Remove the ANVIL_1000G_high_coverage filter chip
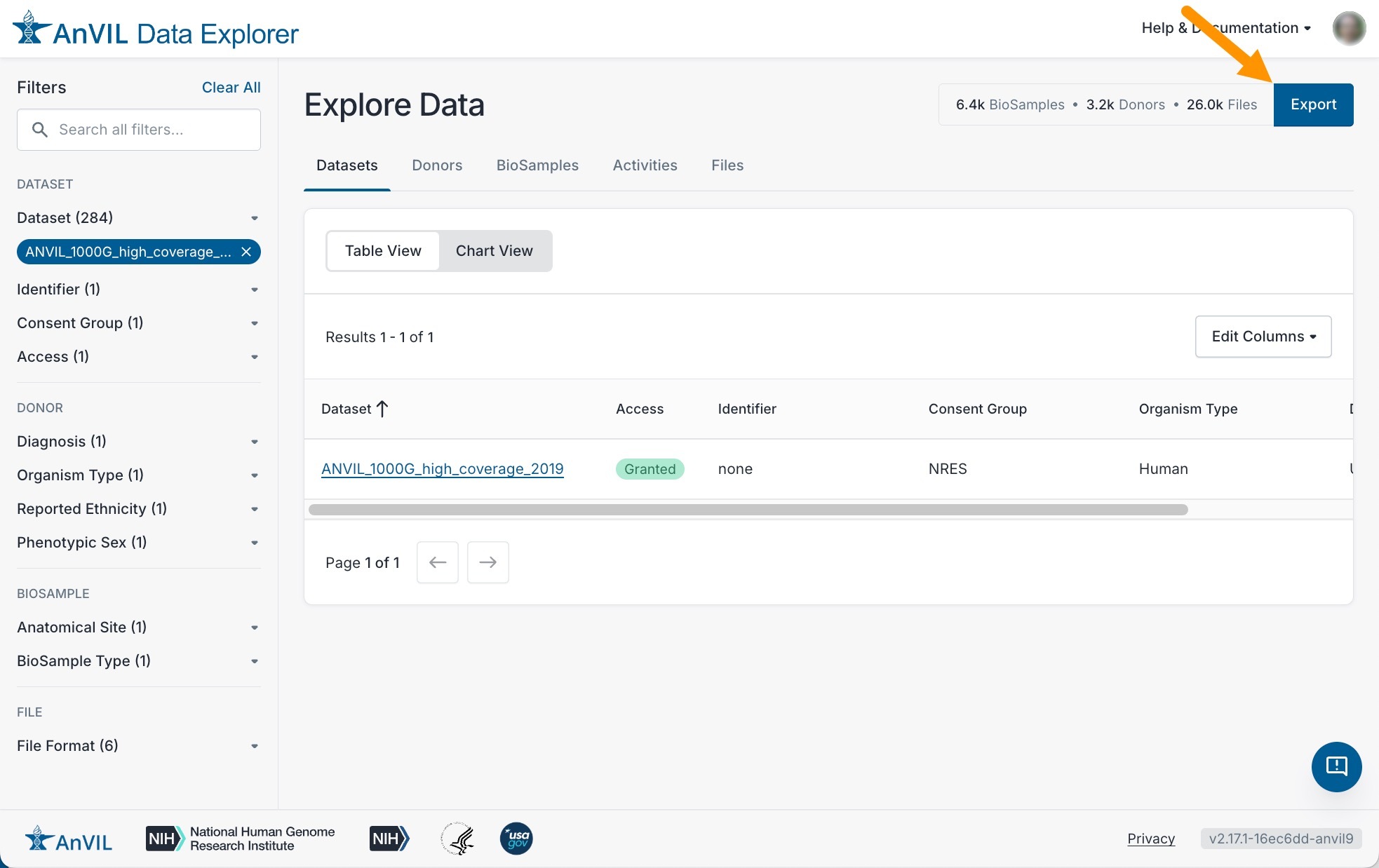The height and width of the screenshot is (868, 1379). coord(246,252)
